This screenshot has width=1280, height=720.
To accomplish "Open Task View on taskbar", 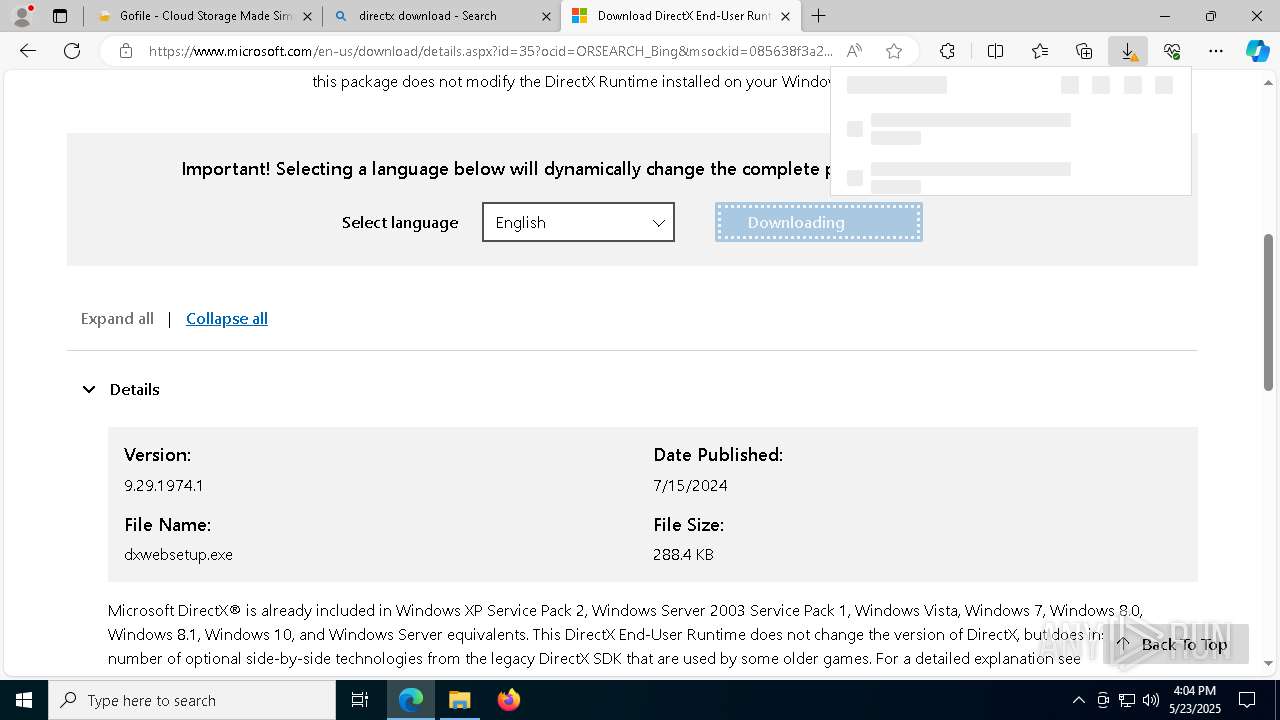I will click(360, 700).
